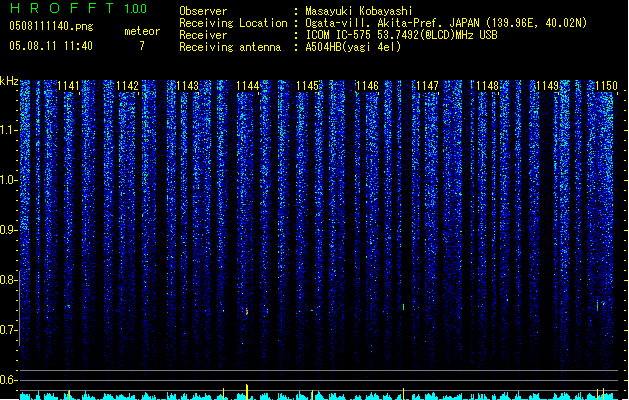629x400 pixels.
Task: Click the meteor label
Action: pyautogui.click(x=142, y=31)
